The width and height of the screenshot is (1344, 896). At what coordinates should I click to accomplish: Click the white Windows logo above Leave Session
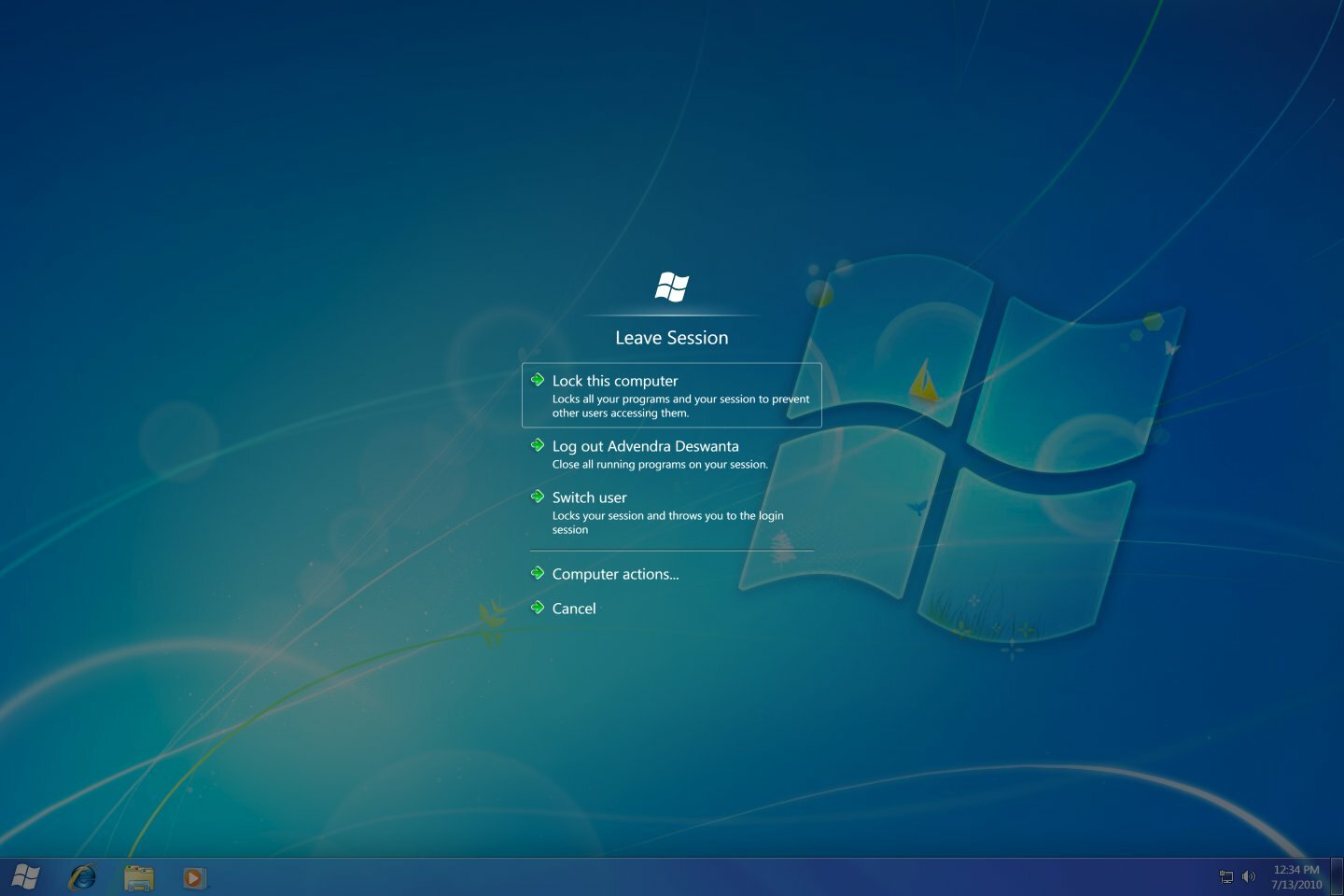672,287
